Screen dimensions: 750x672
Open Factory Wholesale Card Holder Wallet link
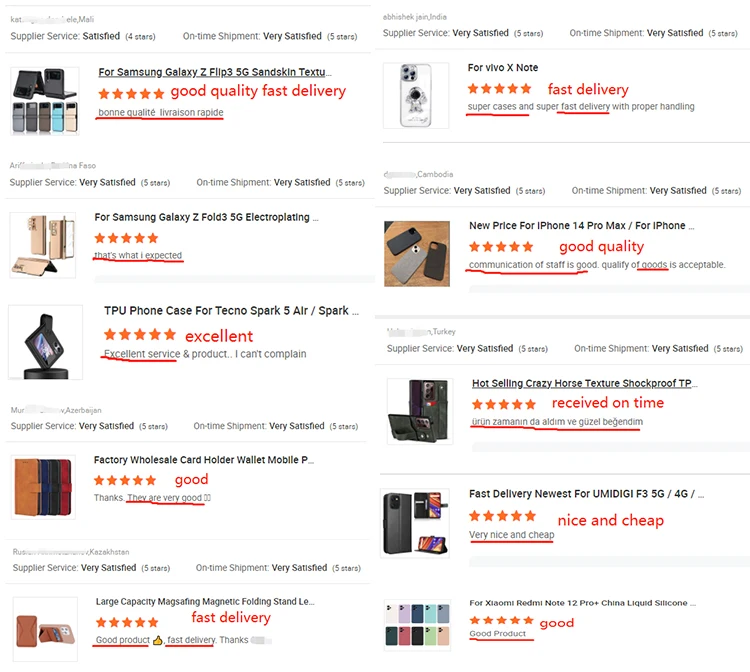(x=204, y=460)
